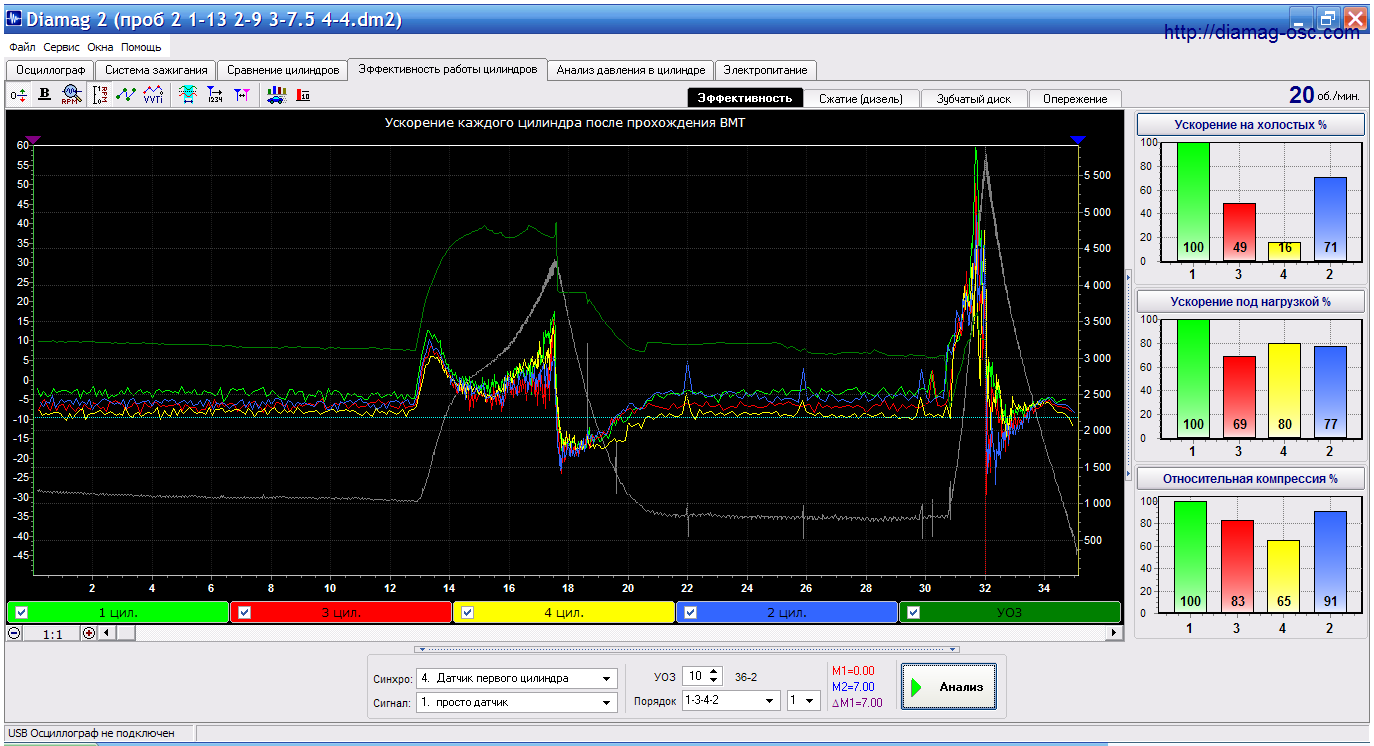Click the car with bar chart icon
This screenshot has width=1374, height=746.
(x=276, y=95)
